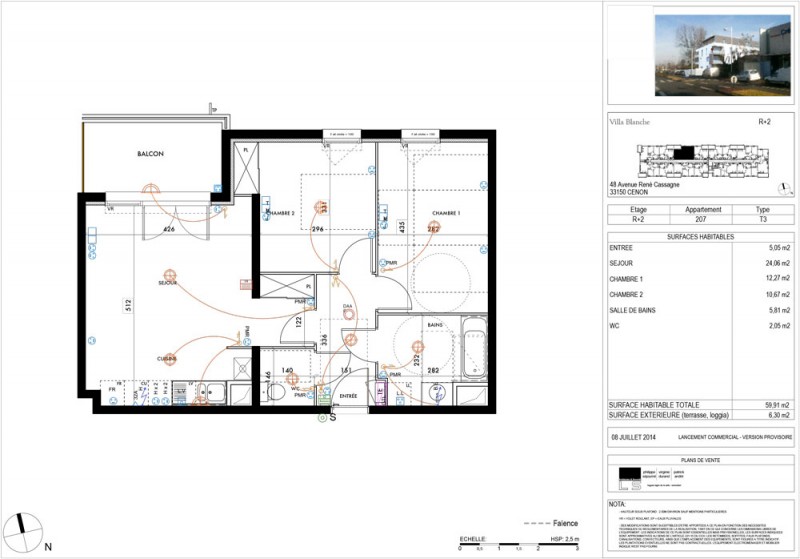Click the CHAMBRE 2 label on the plan
This screenshot has height=559, width=800.
281,213
